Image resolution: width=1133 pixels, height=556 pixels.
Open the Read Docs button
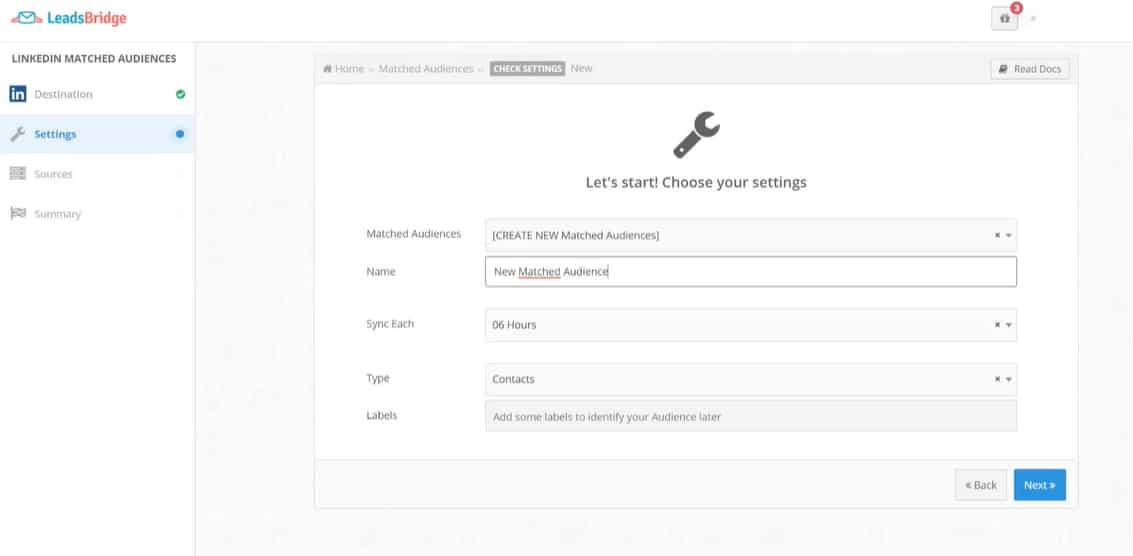coord(1030,69)
